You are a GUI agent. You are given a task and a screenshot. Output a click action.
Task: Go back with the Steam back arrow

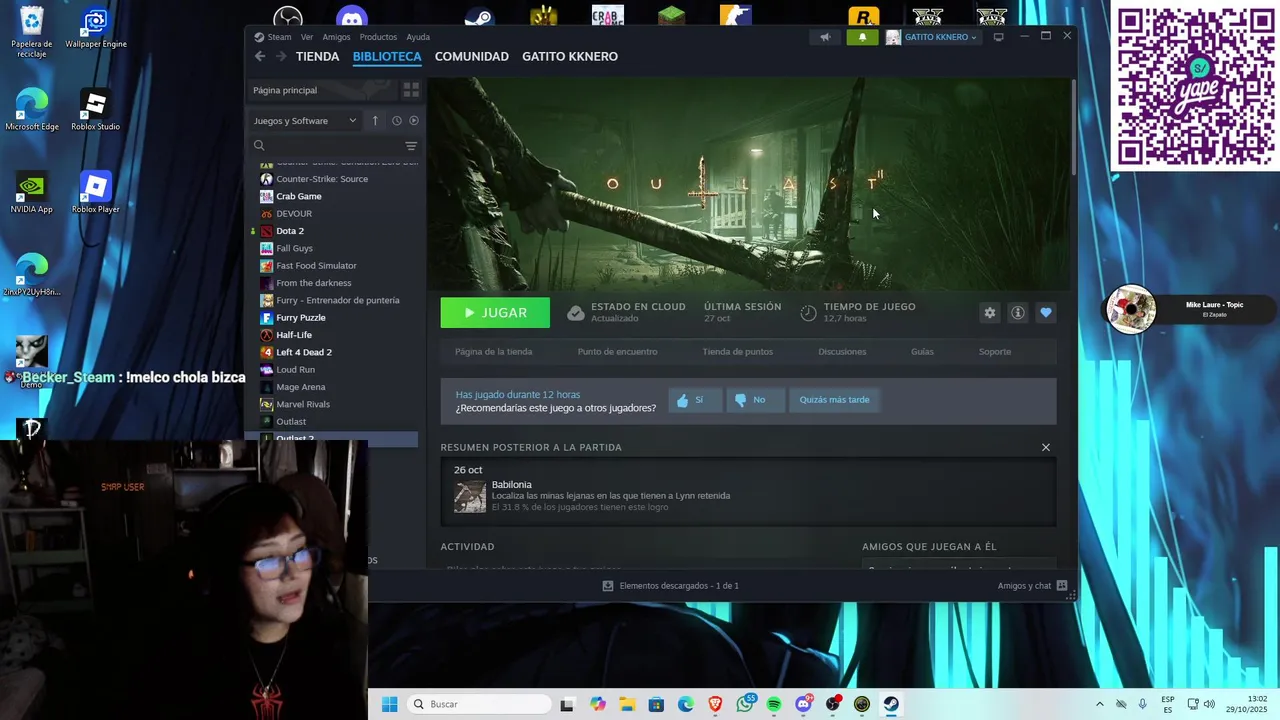tap(260, 57)
